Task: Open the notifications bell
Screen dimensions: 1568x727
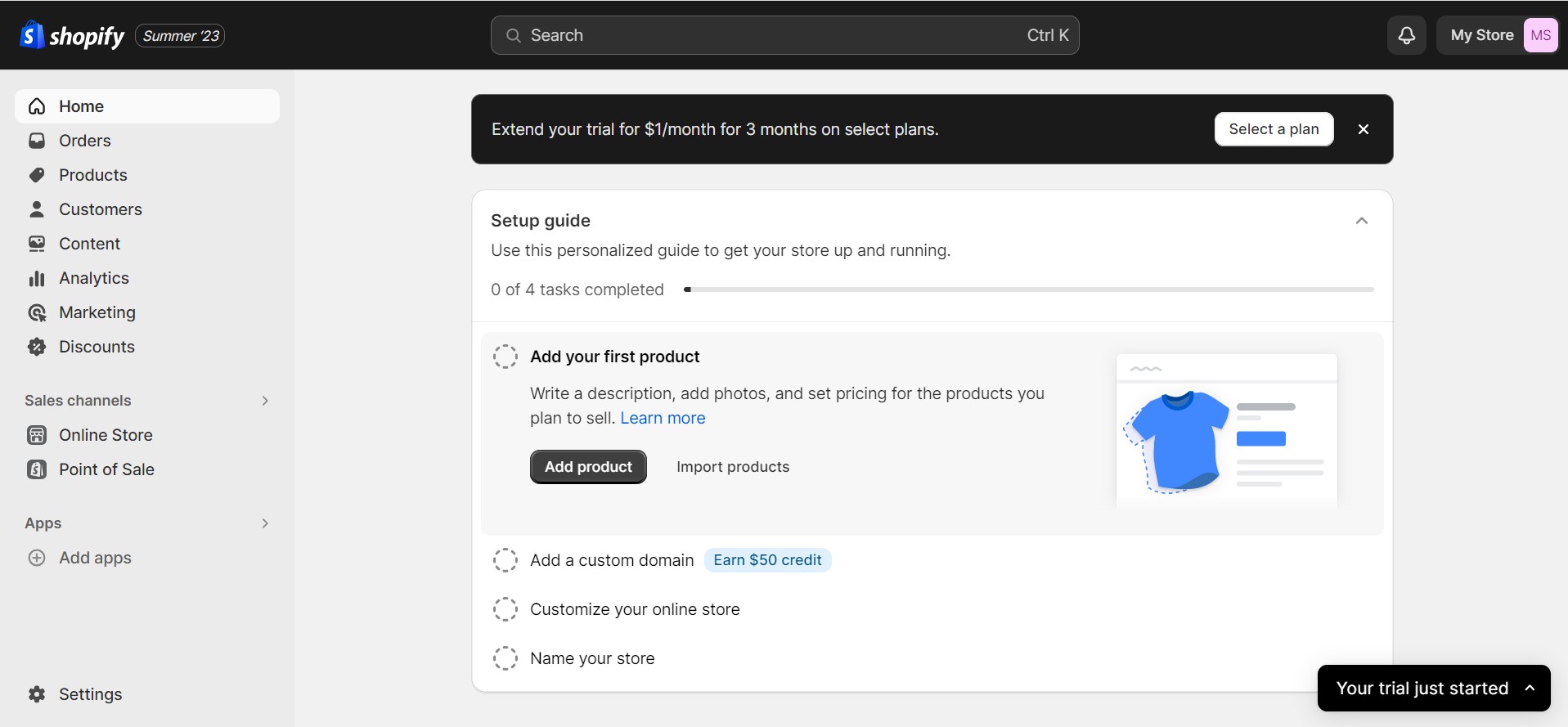Action: (x=1407, y=35)
